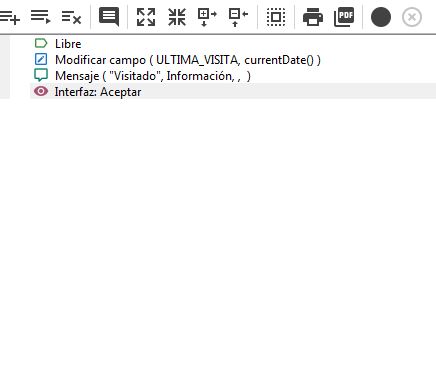This screenshot has width=436, height=379.
Task: Select the Libre process line
Action: pos(68,44)
